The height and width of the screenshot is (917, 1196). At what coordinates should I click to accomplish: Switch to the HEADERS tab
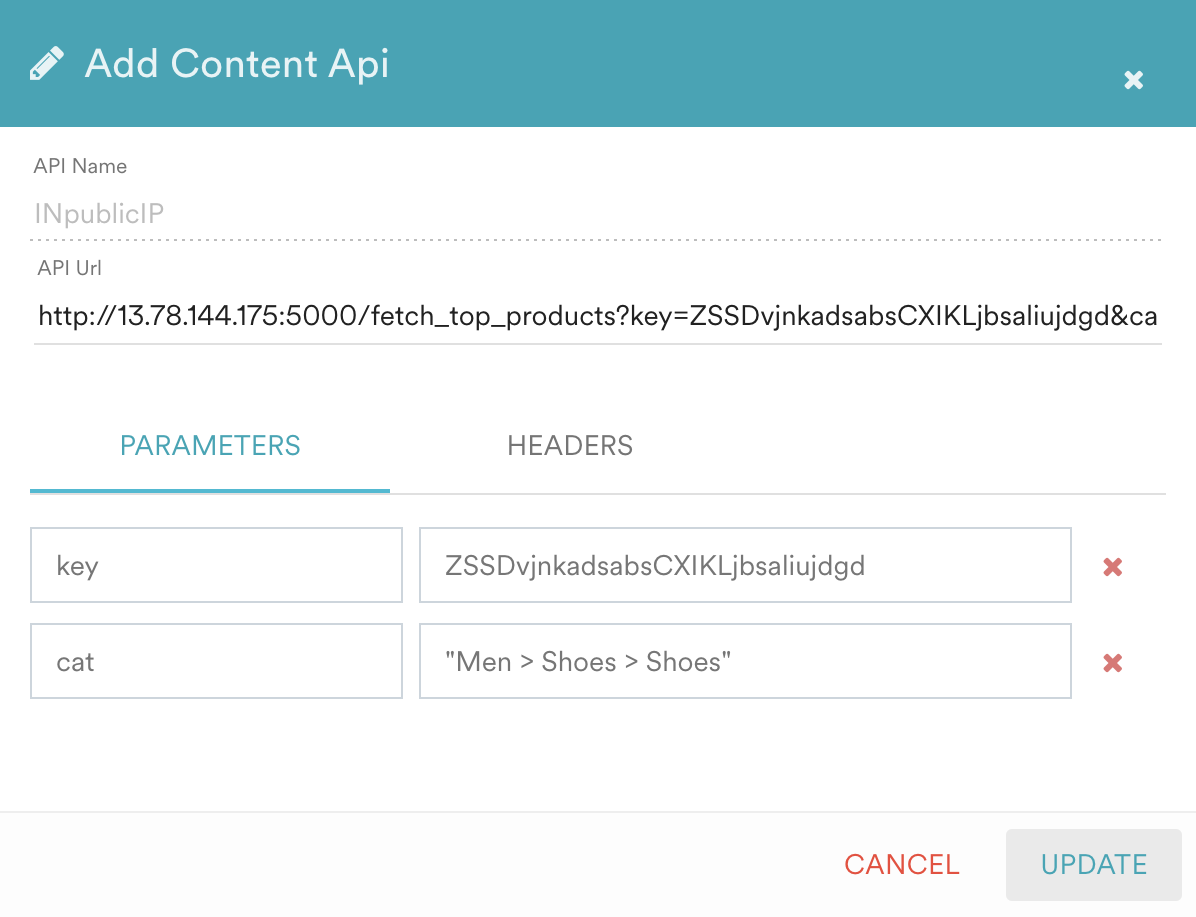point(569,445)
